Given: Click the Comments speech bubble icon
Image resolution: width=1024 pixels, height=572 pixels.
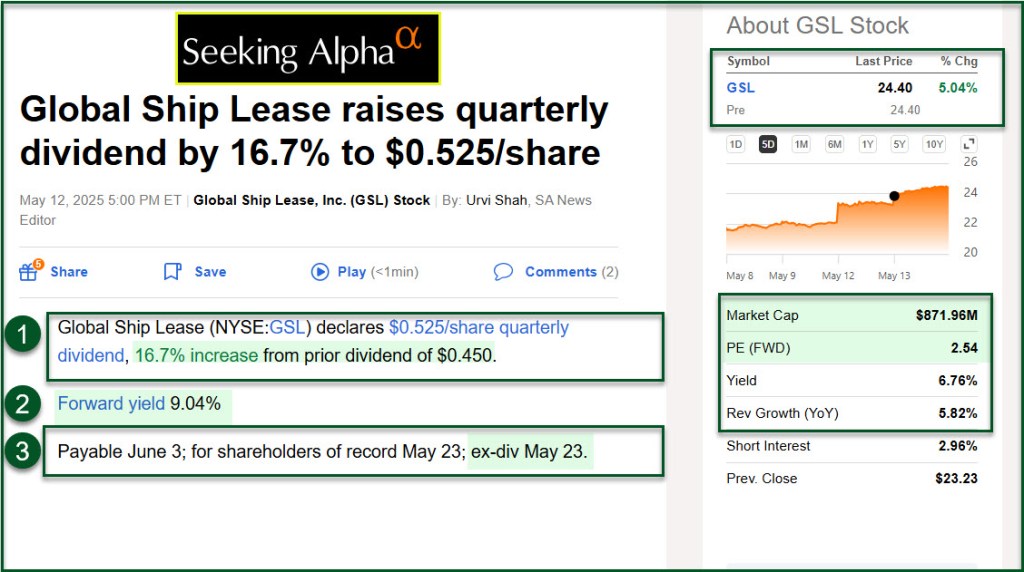Looking at the screenshot, I should click(x=503, y=271).
